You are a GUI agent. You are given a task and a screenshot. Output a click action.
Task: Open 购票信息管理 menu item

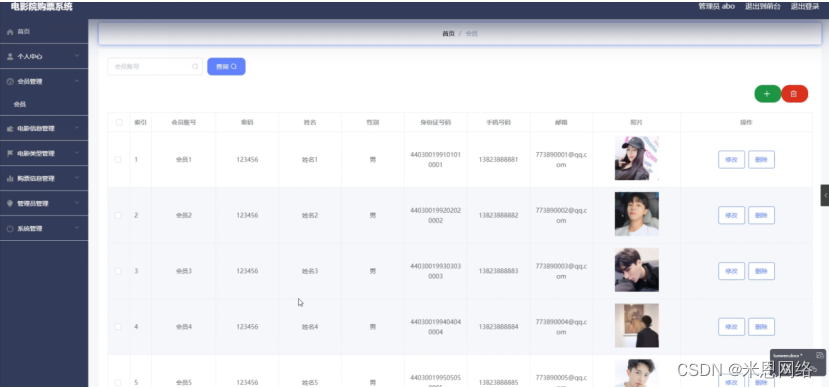(x=44, y=179)
